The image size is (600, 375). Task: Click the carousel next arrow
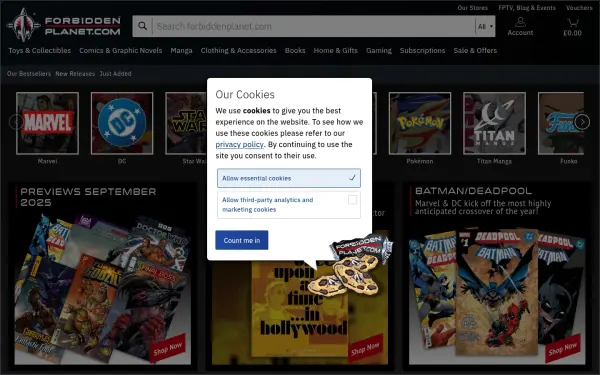582,122
